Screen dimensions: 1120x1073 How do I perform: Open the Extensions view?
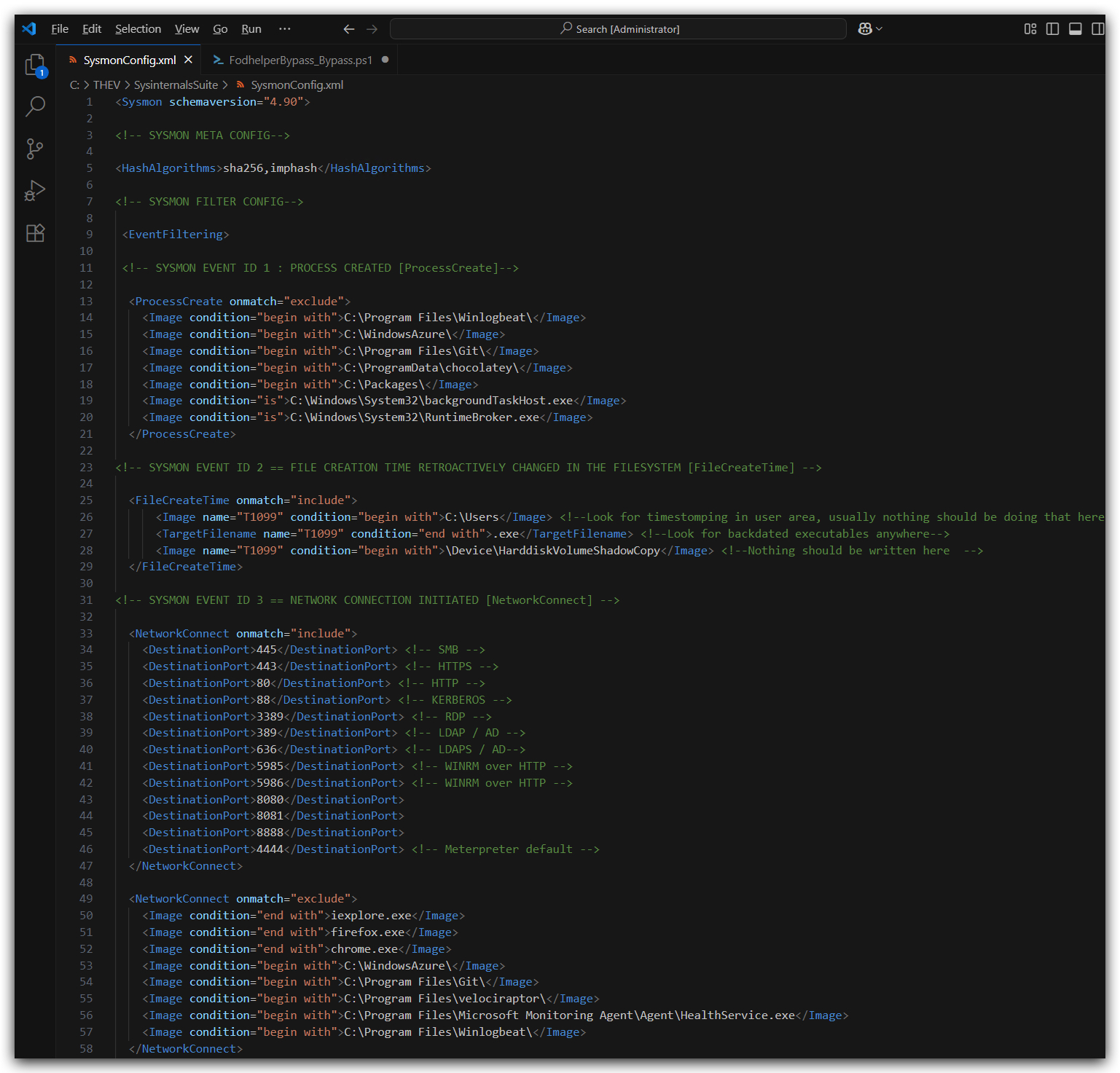[x=35, y=233]
